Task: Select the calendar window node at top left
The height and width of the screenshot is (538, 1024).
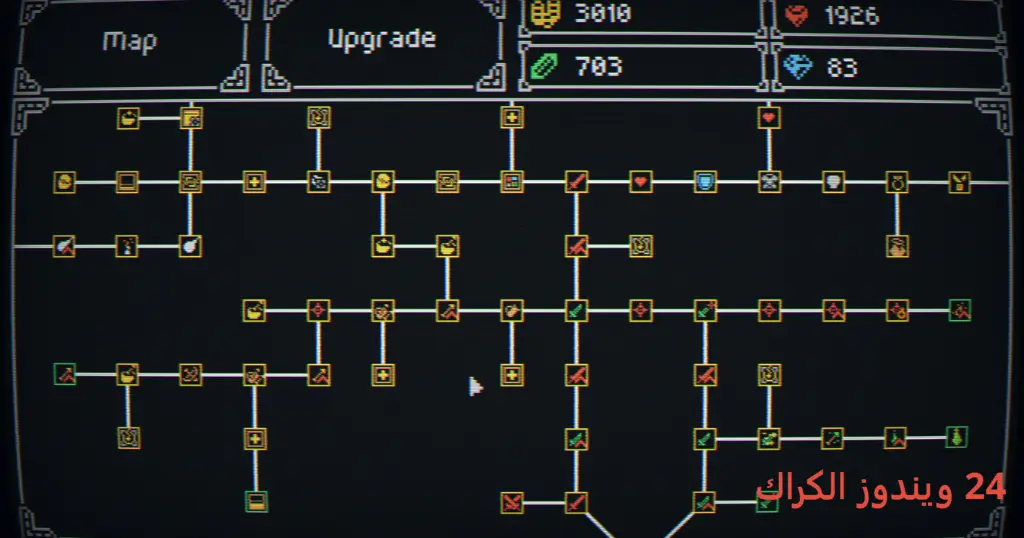Action: coord(191,118)
